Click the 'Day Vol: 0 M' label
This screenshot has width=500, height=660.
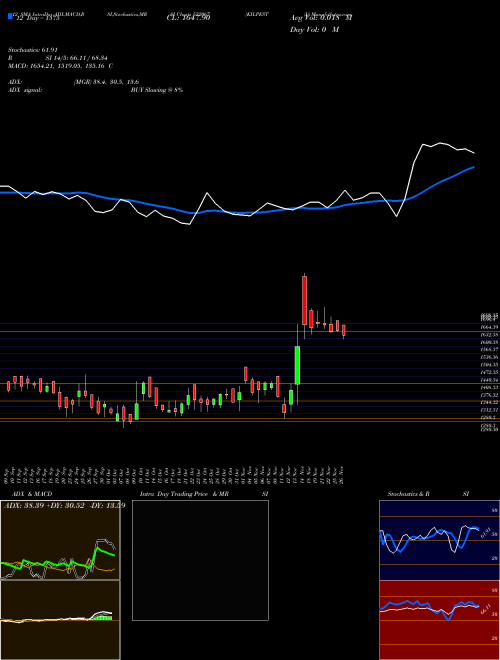click(314, 30)
